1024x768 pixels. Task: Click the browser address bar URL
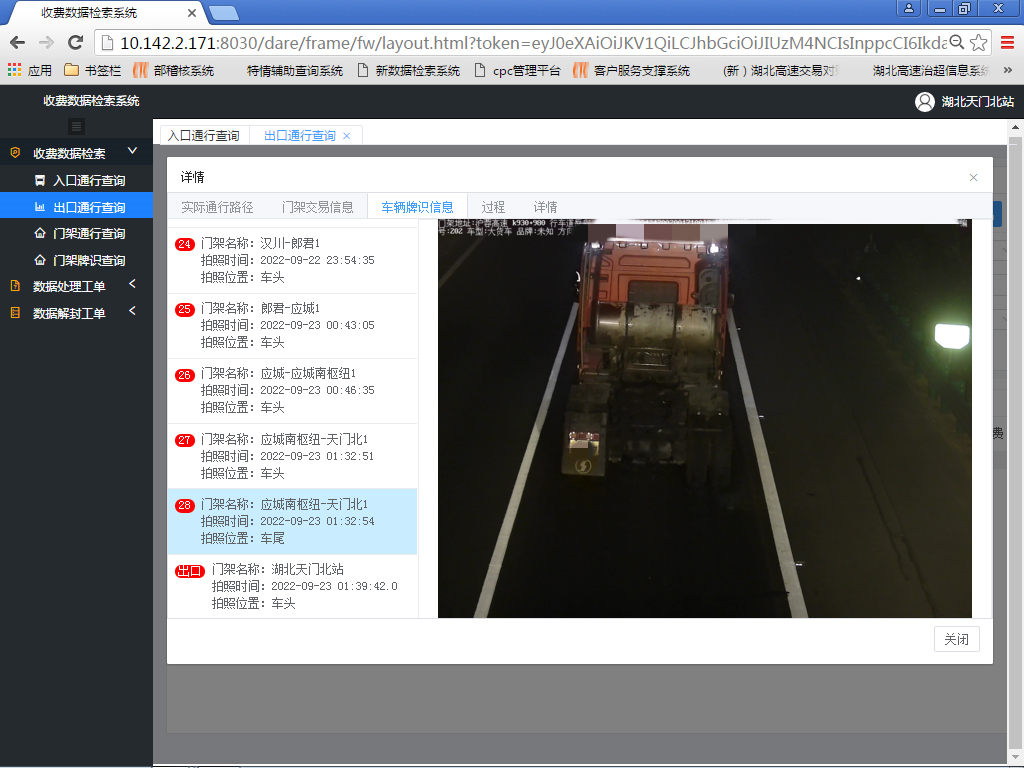[532, 43]
